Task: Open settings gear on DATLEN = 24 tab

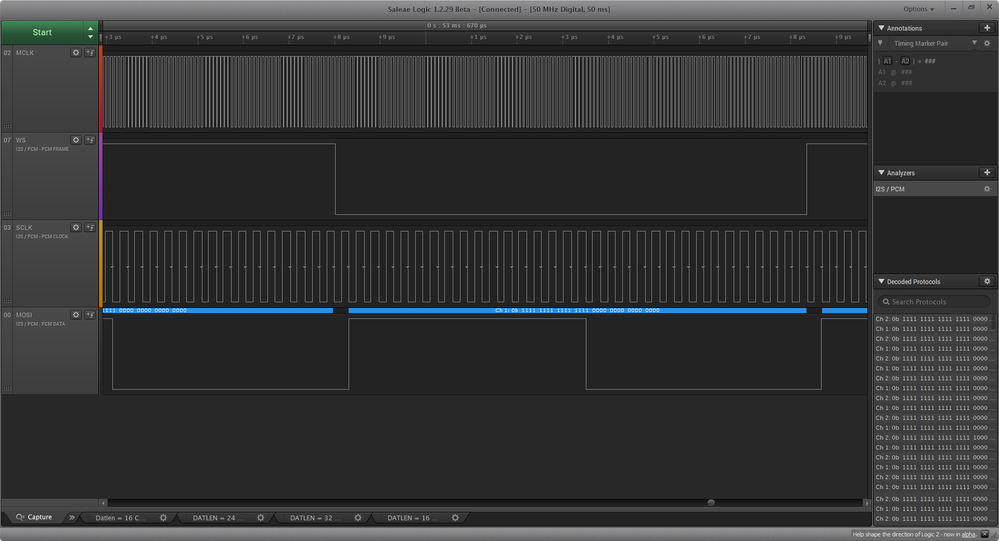Action: point(261,518)
